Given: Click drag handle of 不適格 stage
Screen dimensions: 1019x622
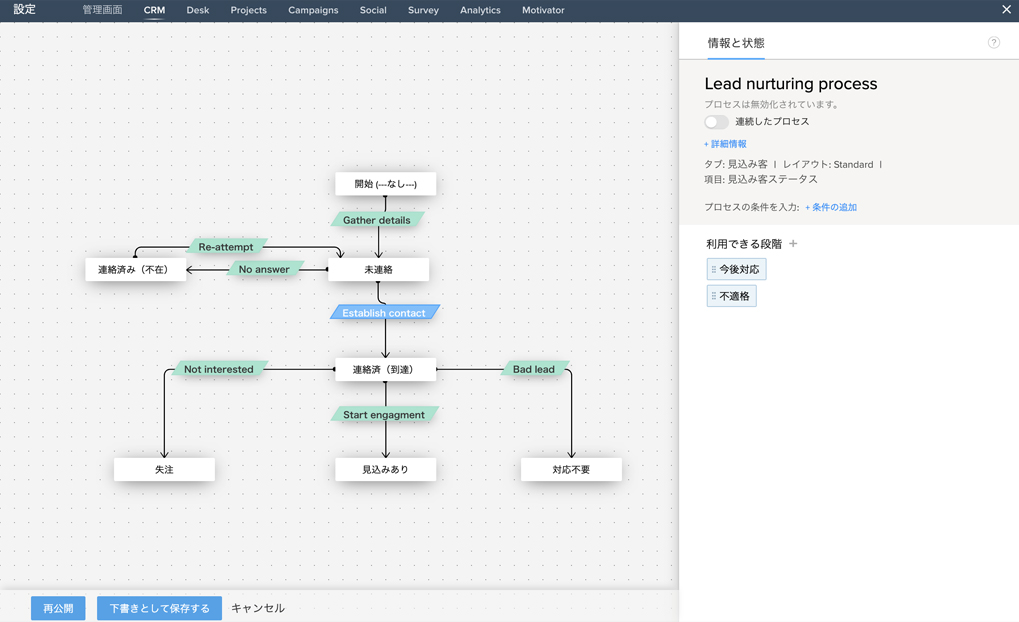Looking at the screenshot, I should coord(714,296).
